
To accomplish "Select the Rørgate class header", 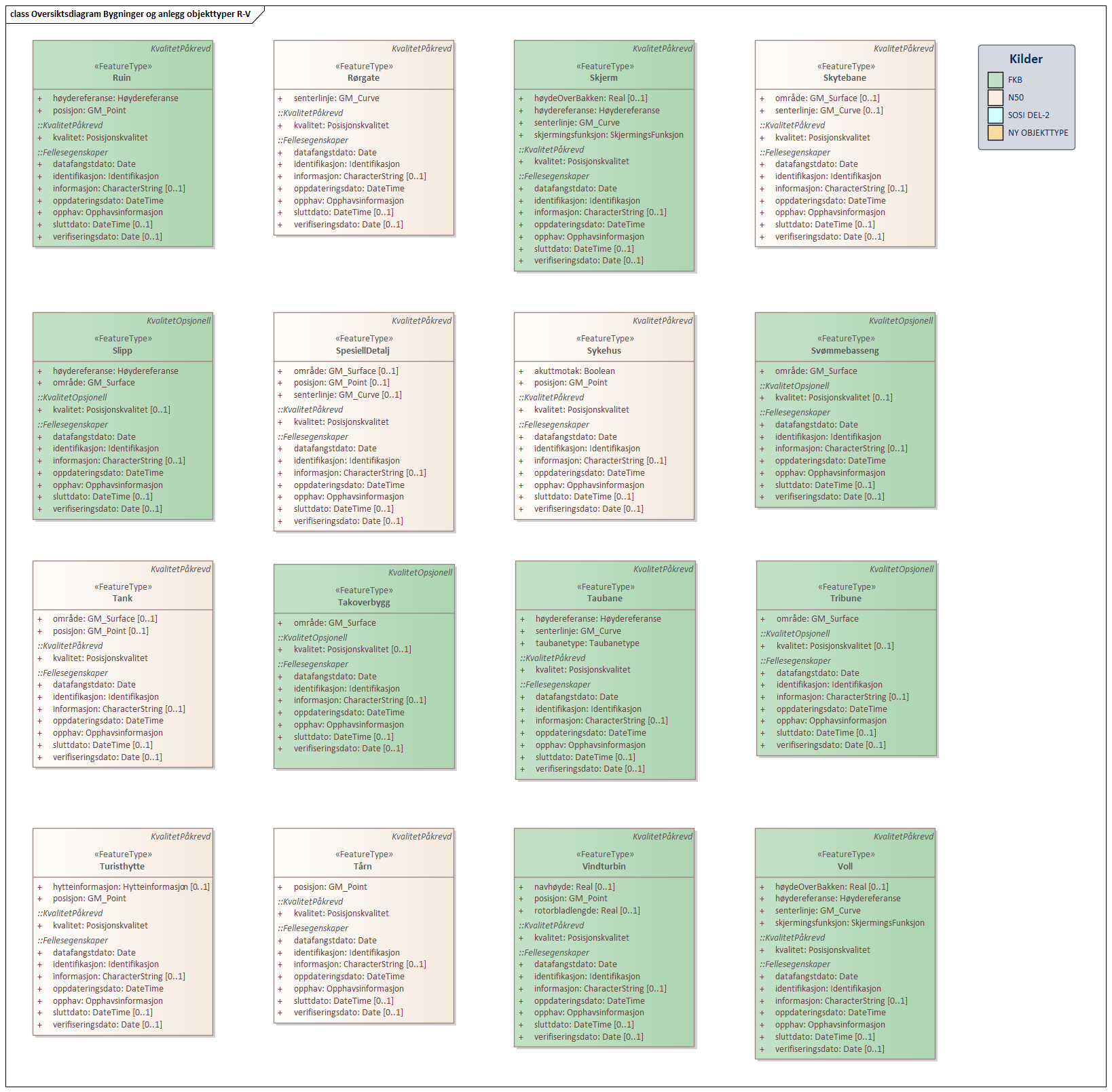I will click(363, 65).
